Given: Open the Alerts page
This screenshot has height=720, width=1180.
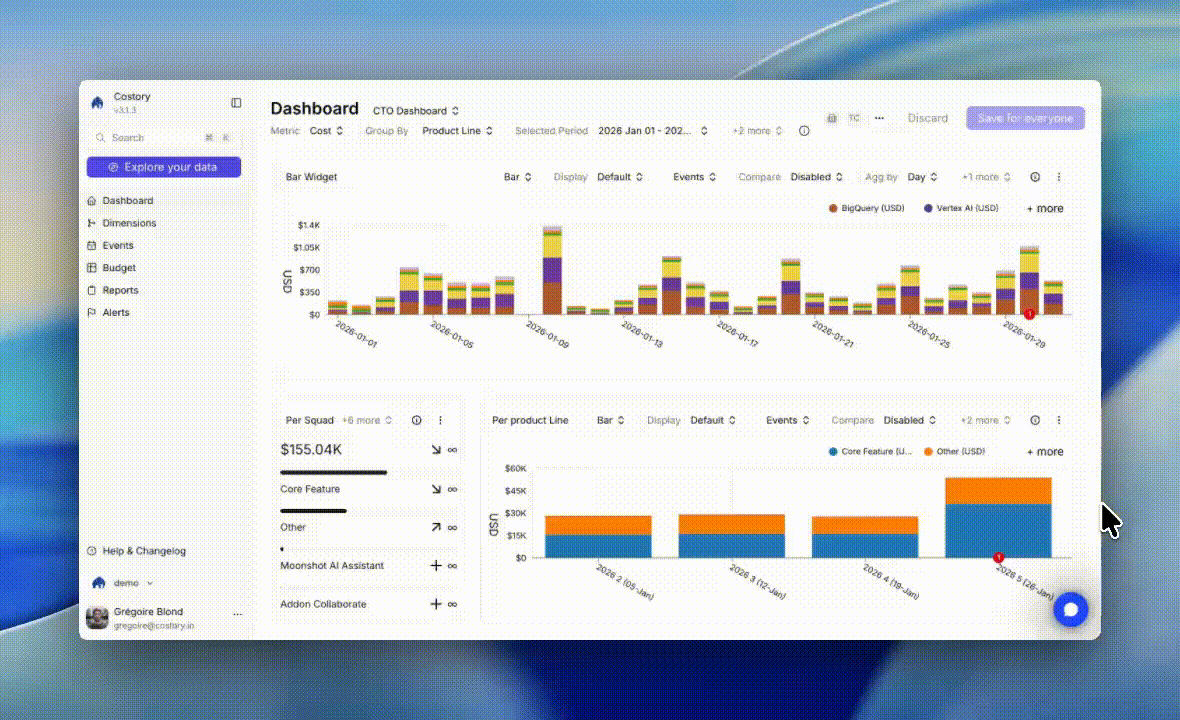Looking at the screenshot, I should click(x=115, y=312).
